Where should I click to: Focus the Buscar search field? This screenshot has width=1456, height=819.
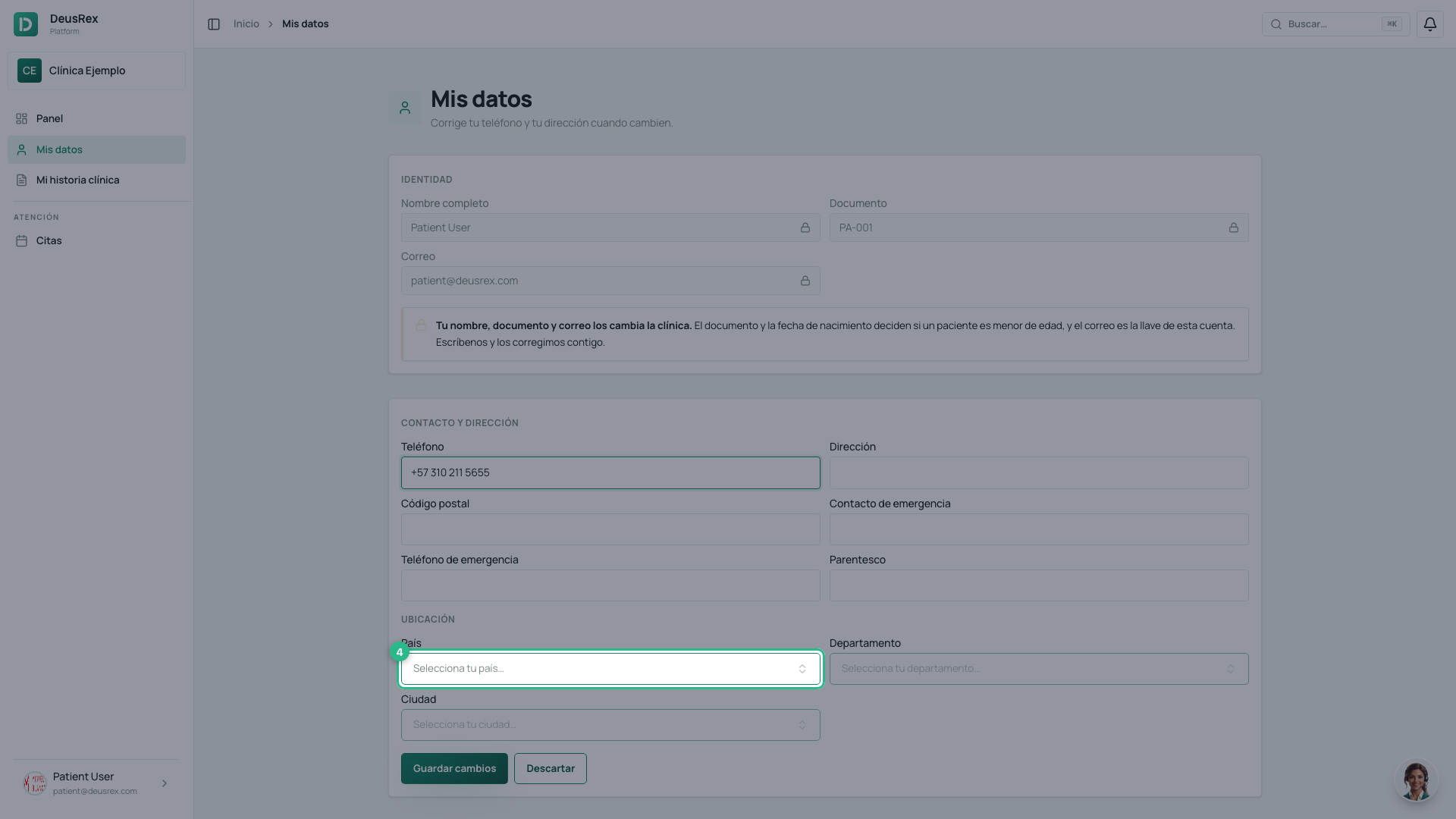1335,24
